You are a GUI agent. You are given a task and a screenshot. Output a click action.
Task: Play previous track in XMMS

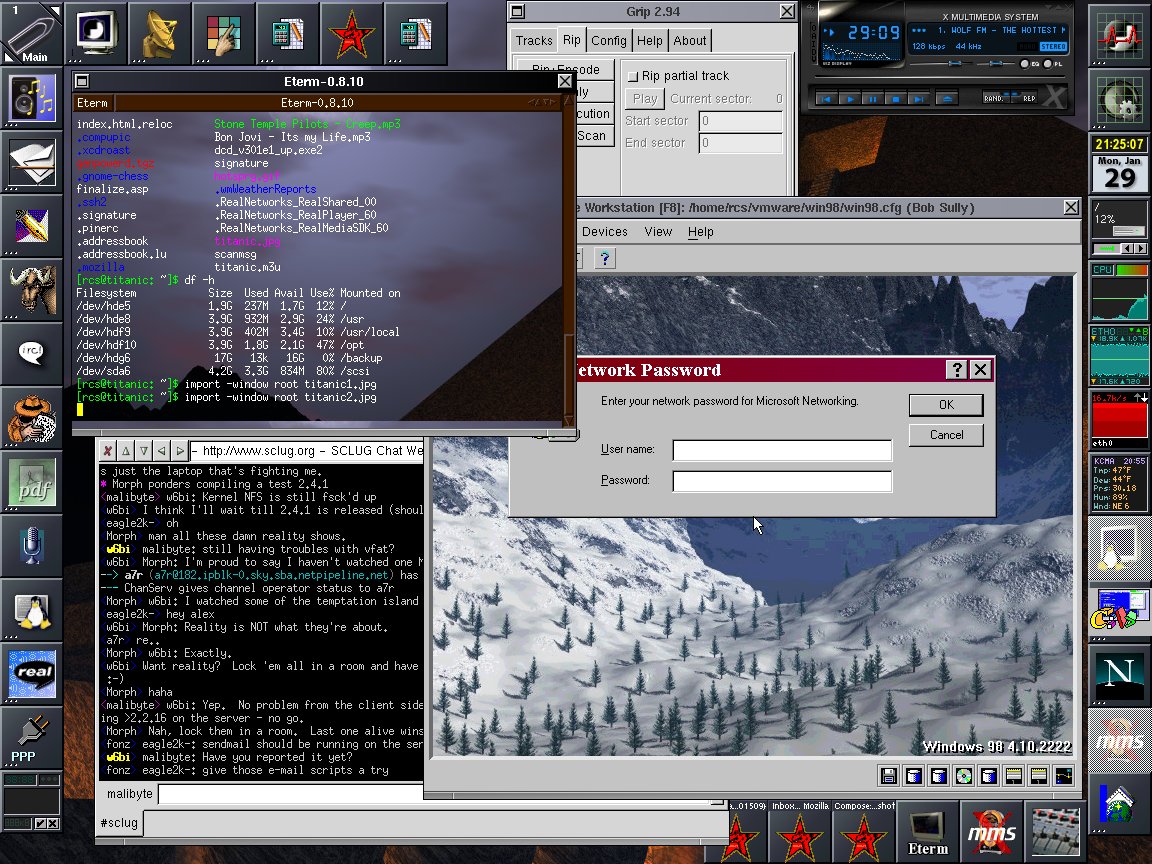coord(827,98)
